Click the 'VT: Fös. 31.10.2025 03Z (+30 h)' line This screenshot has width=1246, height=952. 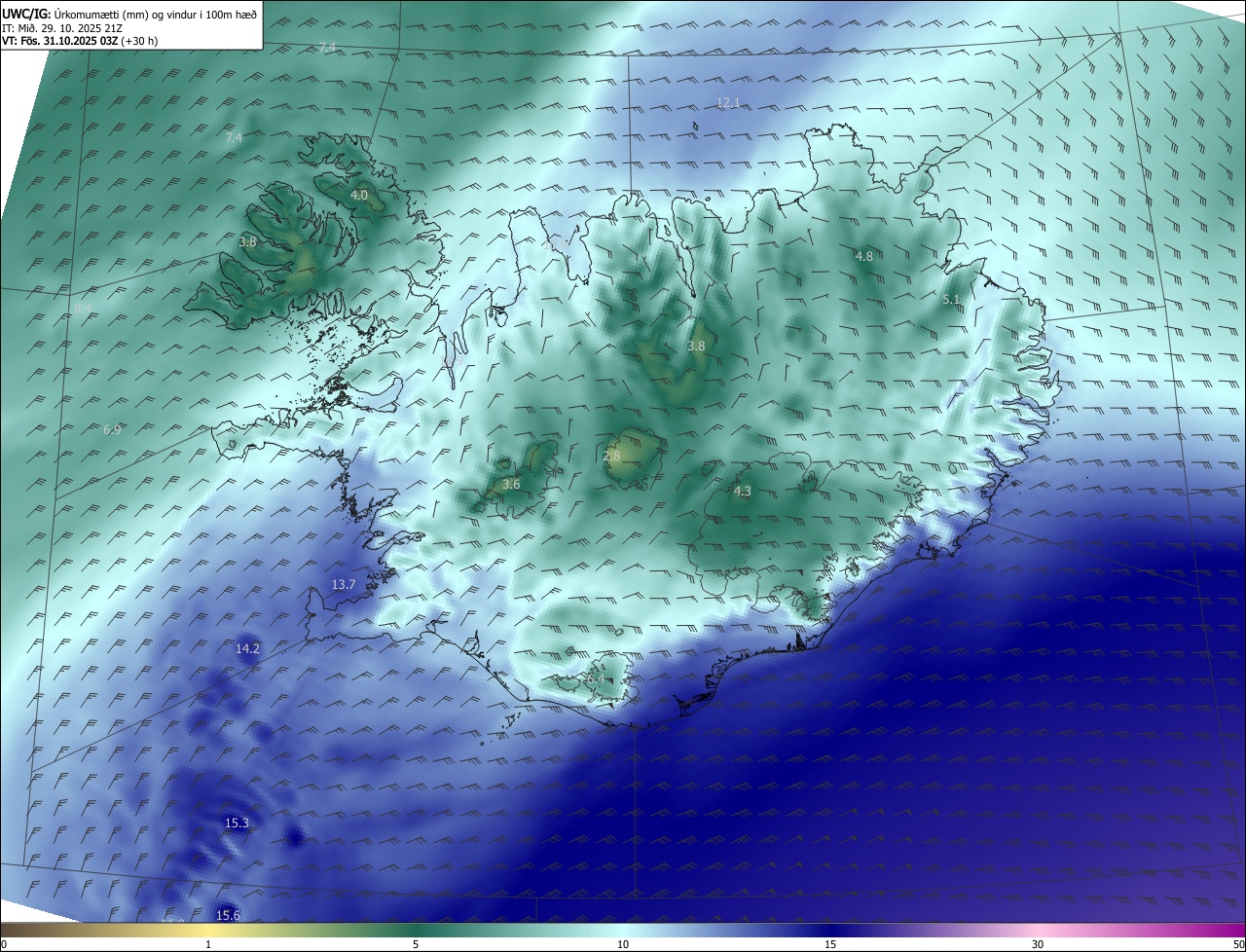[x=80, y=41]
